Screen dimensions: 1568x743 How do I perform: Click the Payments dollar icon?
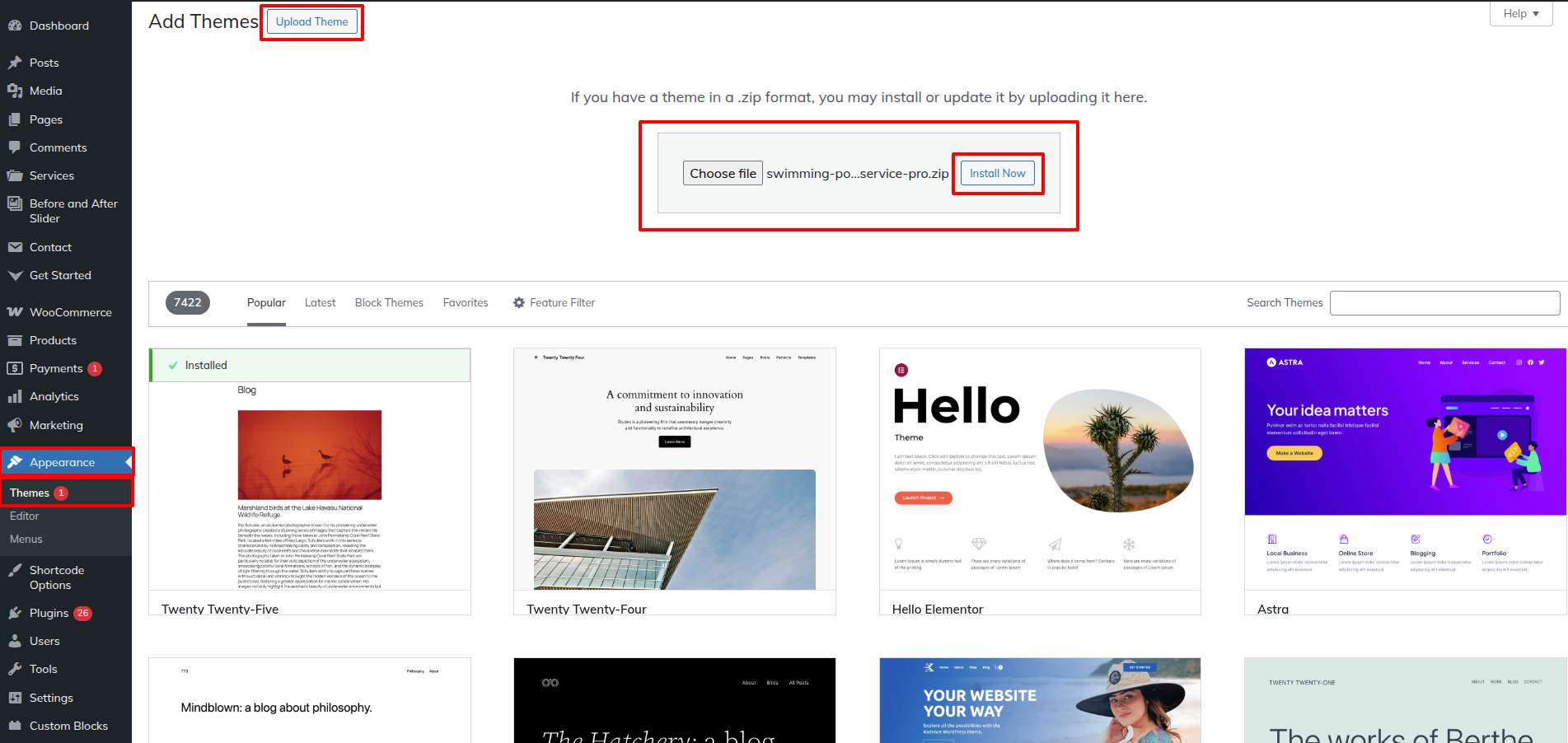tap(15, 368)
